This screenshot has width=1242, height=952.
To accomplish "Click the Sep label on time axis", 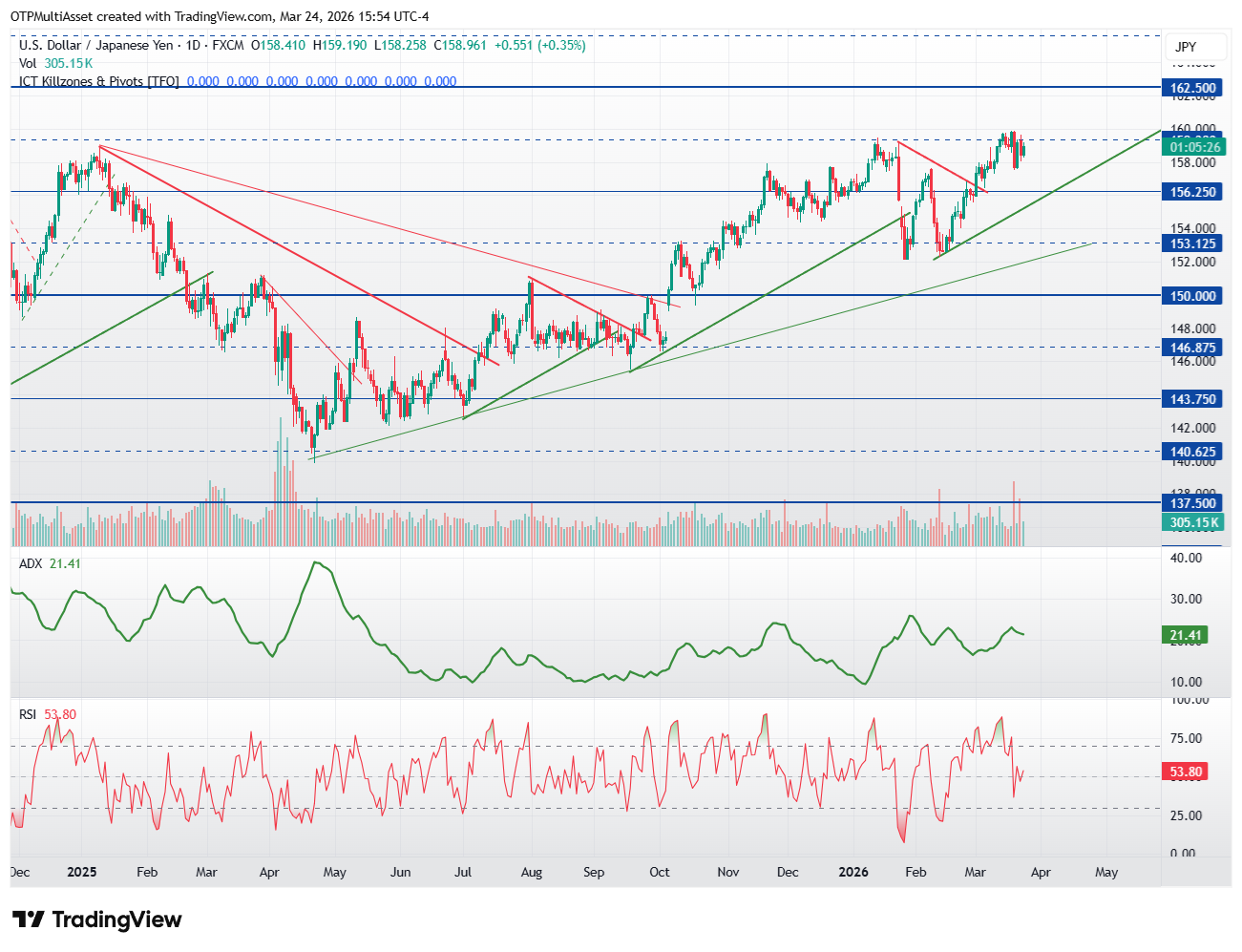I will click(594, 872).
